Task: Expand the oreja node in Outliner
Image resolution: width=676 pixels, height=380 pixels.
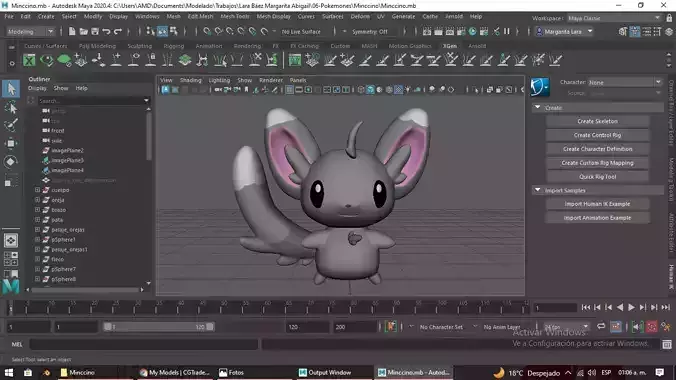Action: click(38, 200)
